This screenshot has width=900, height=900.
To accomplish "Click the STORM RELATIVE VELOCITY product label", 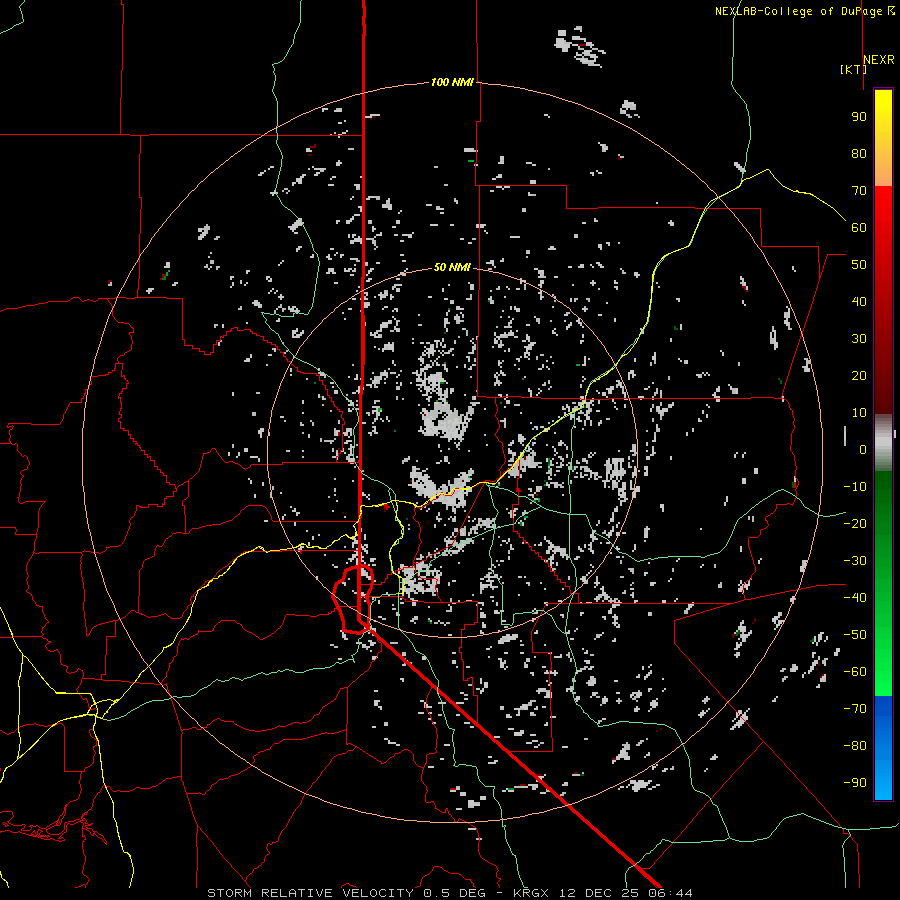I will [x=310, y=893].
